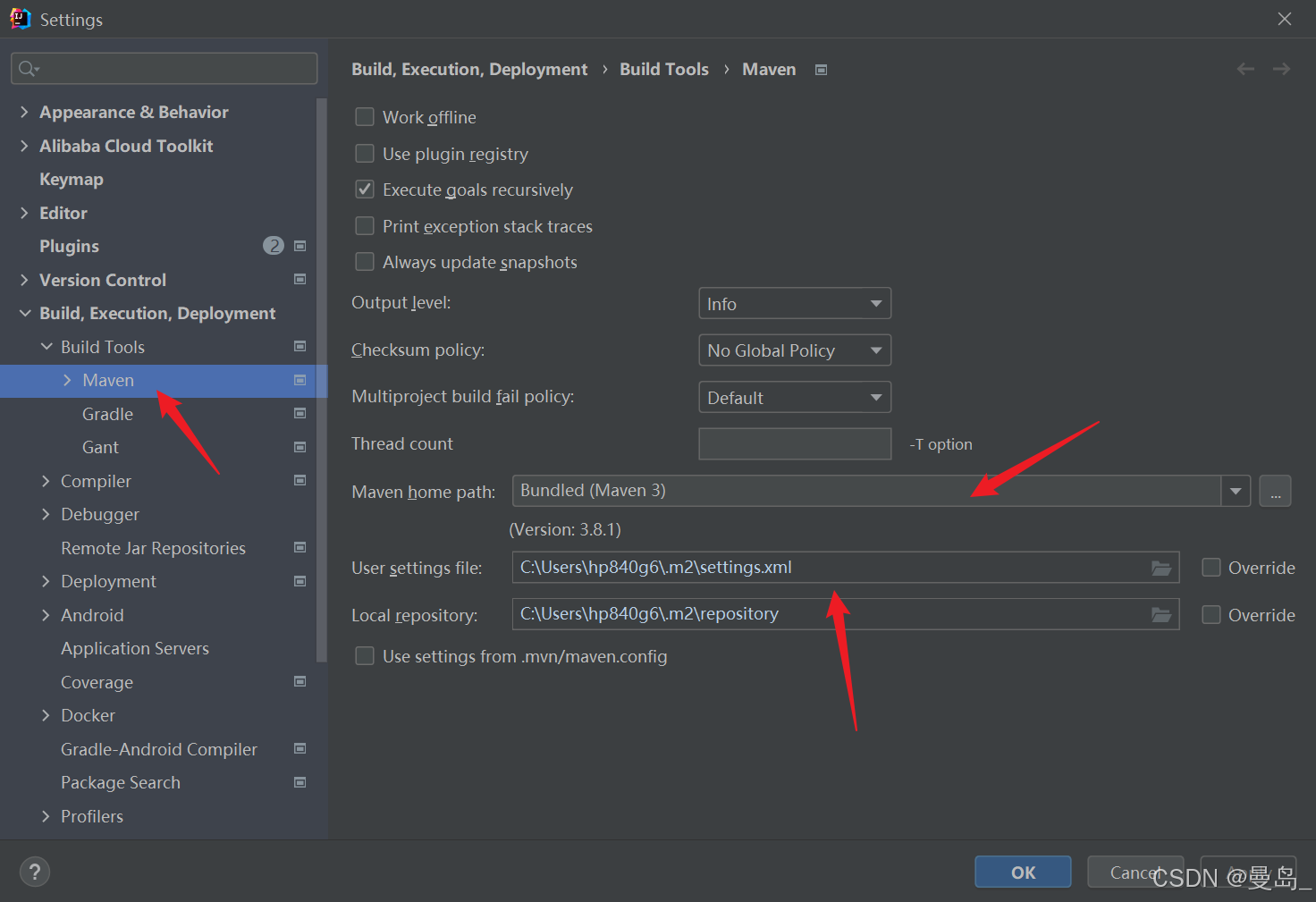Screen dimensions: 1316x902
Task: Uncheck Execute goals recursively
Action: (x=365, y=190)
